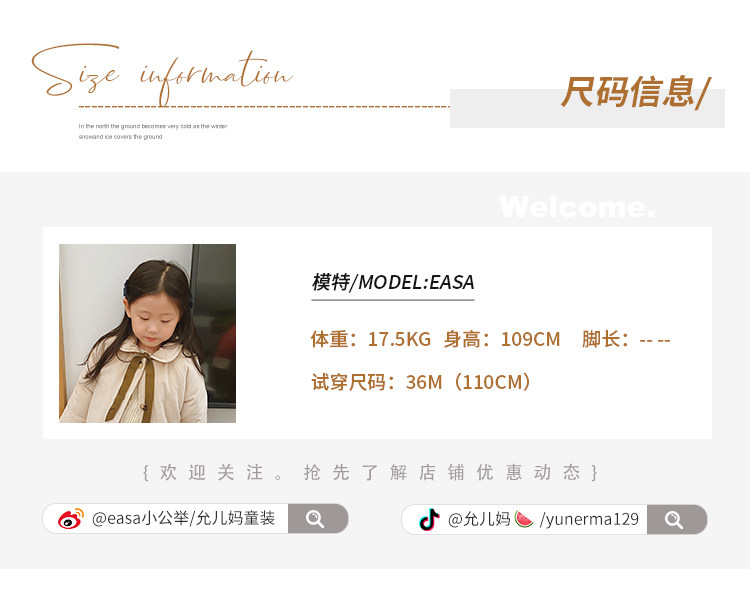Click the 试穿尺码 36M (110CM) line

[x=421, y=382]
